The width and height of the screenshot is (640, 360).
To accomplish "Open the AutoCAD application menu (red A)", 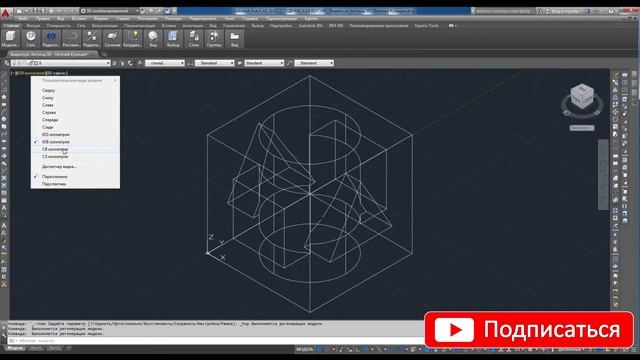I will tap(5, 13).
